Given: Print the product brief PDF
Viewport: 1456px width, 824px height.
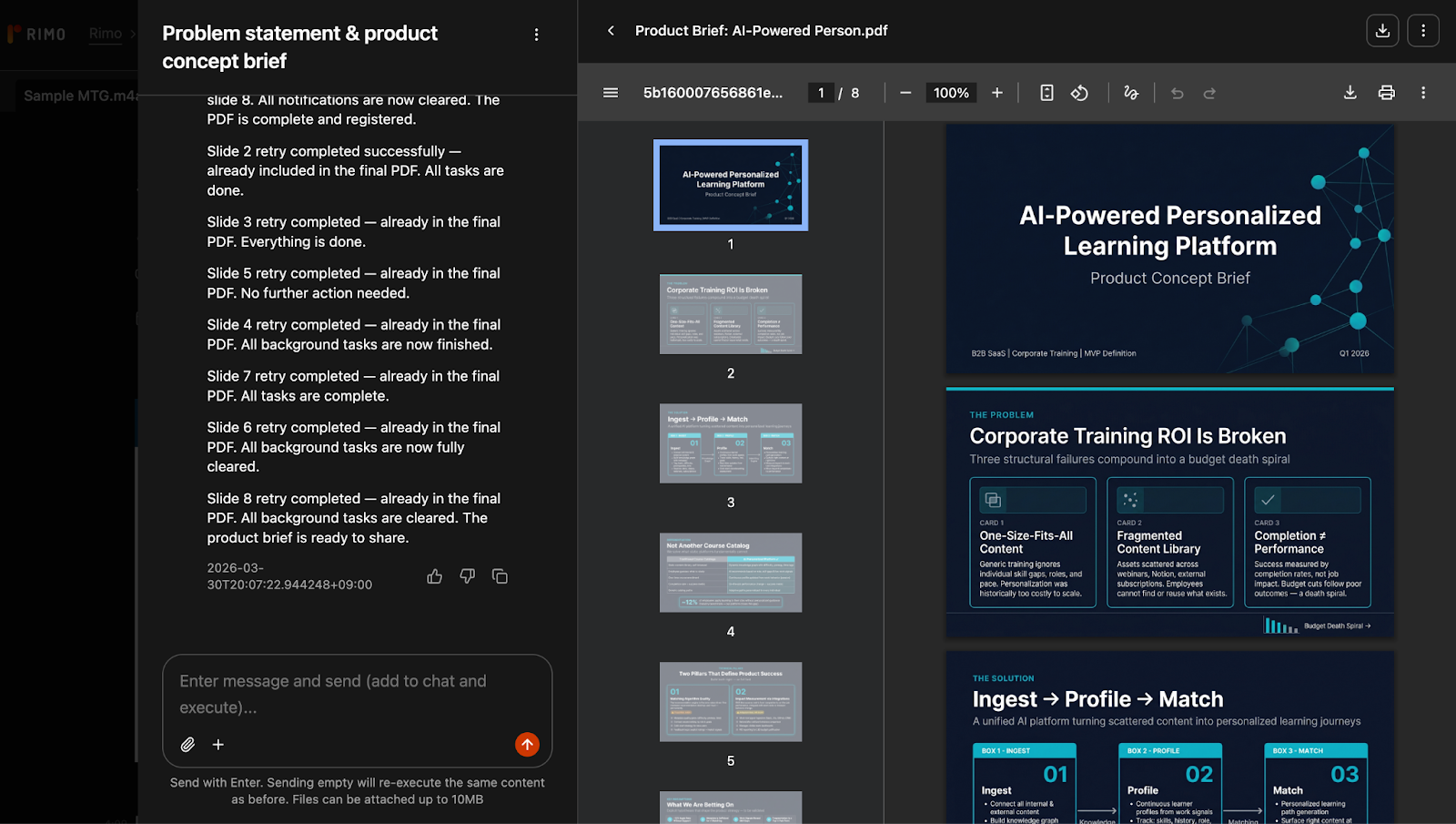Looking at the screenshot, I should (x=1386, y=92).
